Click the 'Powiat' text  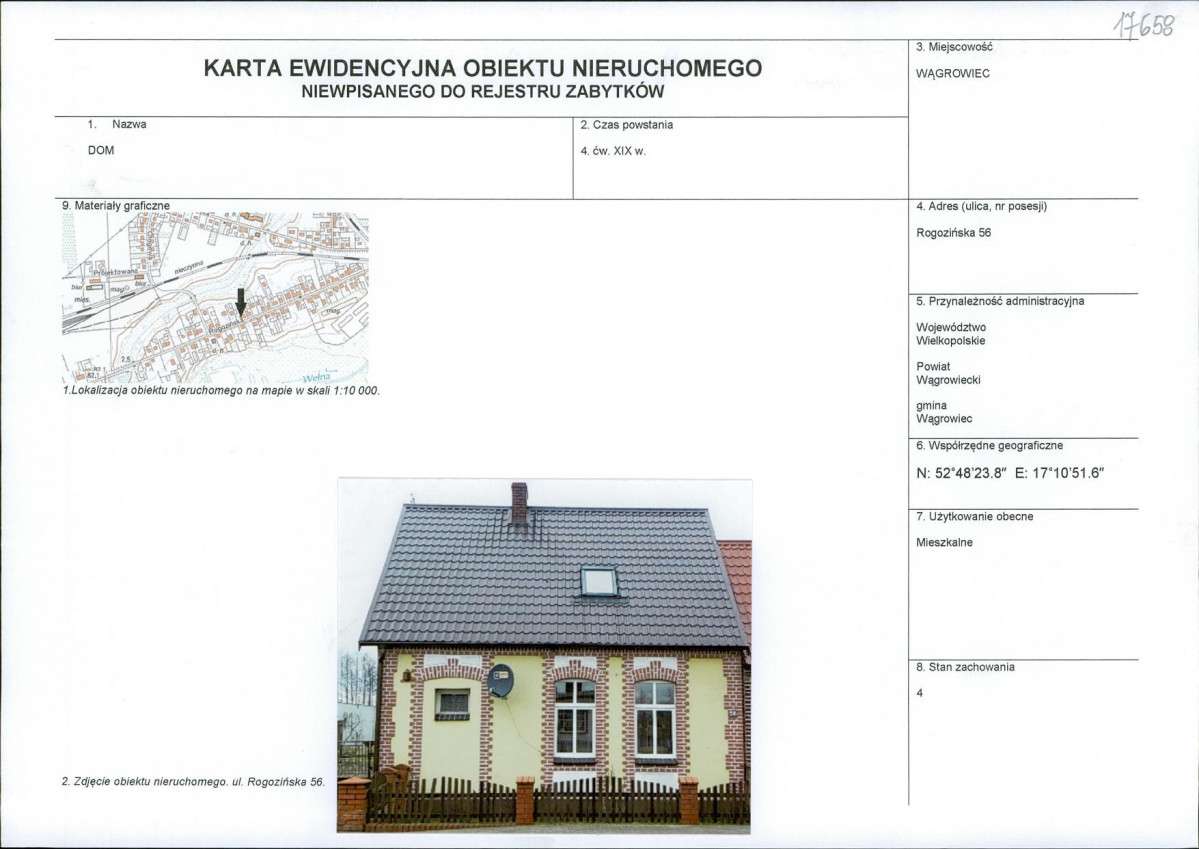933,366
